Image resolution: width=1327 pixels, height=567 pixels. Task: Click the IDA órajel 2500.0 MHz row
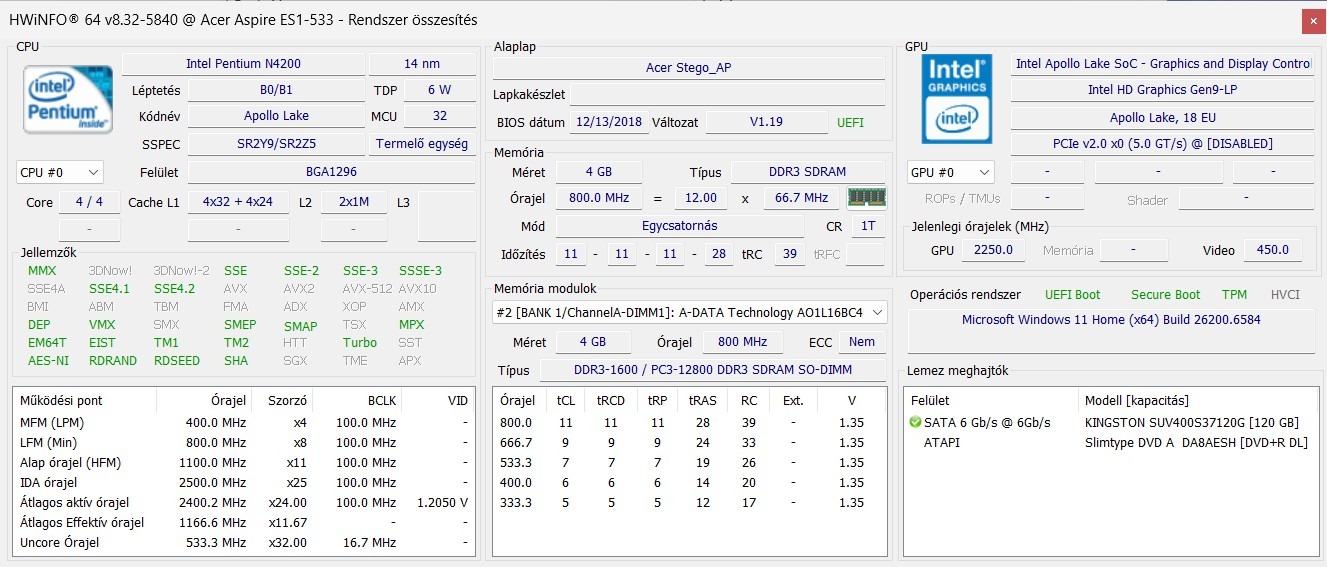244,482
